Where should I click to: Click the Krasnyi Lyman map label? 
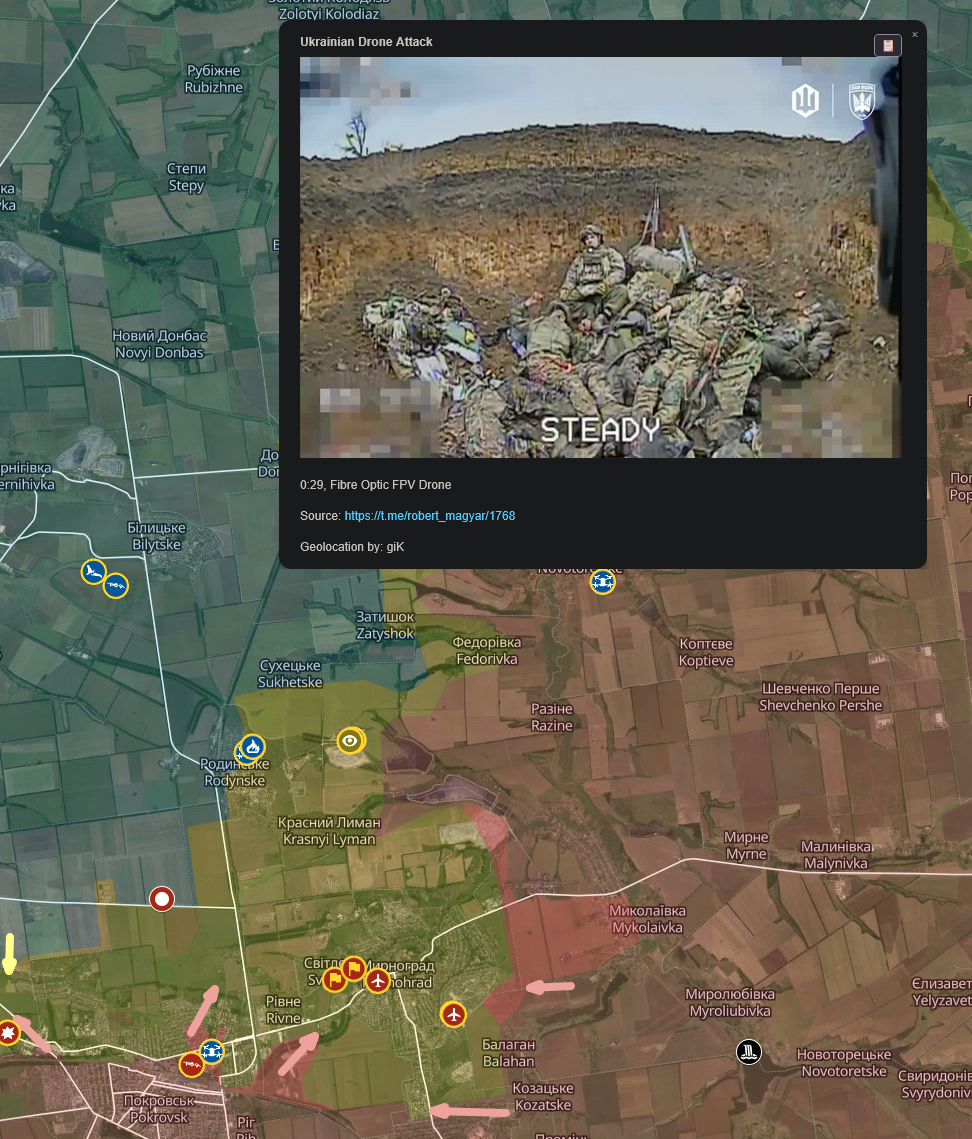point(329,831)
